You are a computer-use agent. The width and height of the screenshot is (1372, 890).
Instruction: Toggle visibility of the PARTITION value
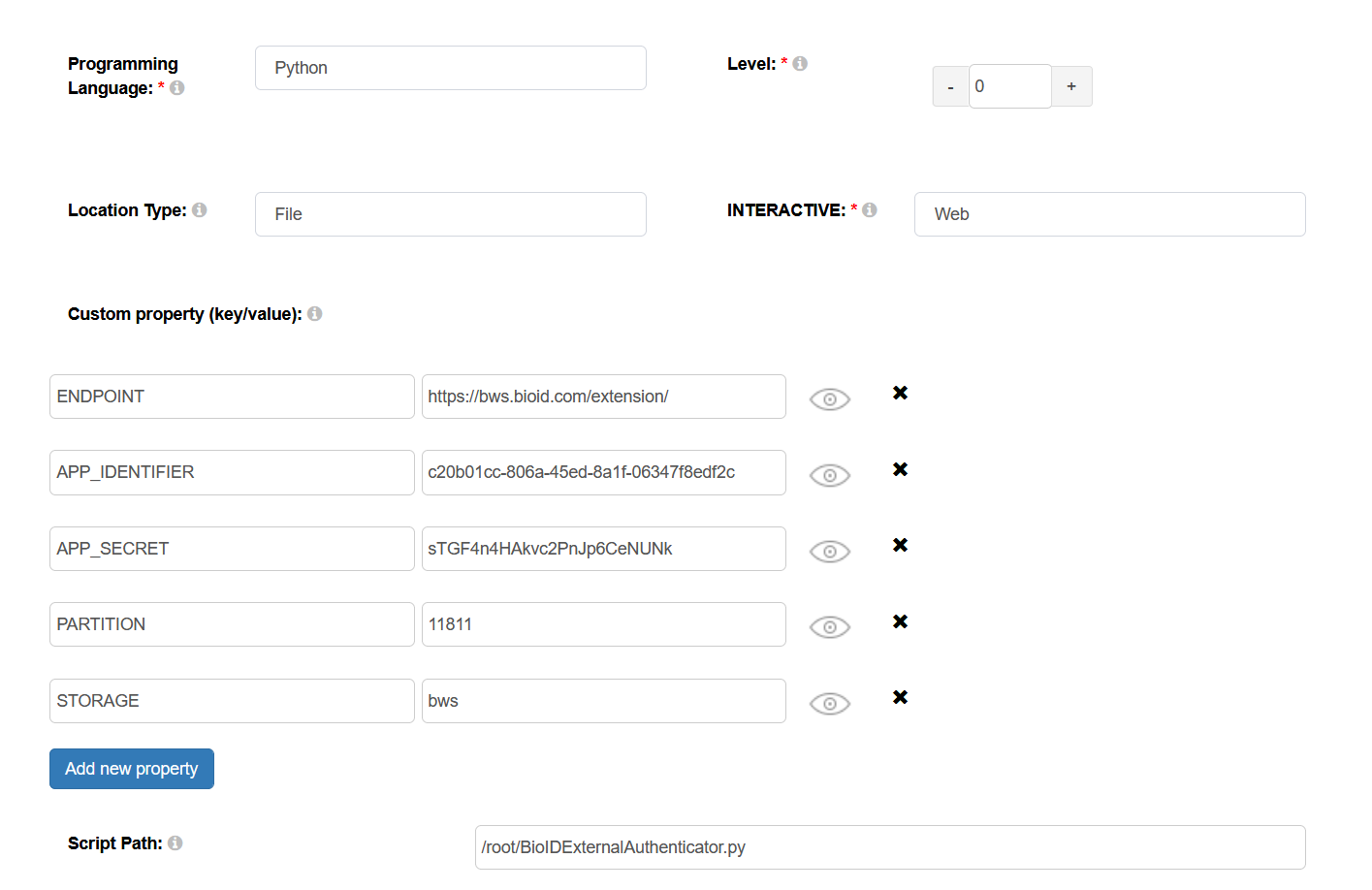coord(830,627)
